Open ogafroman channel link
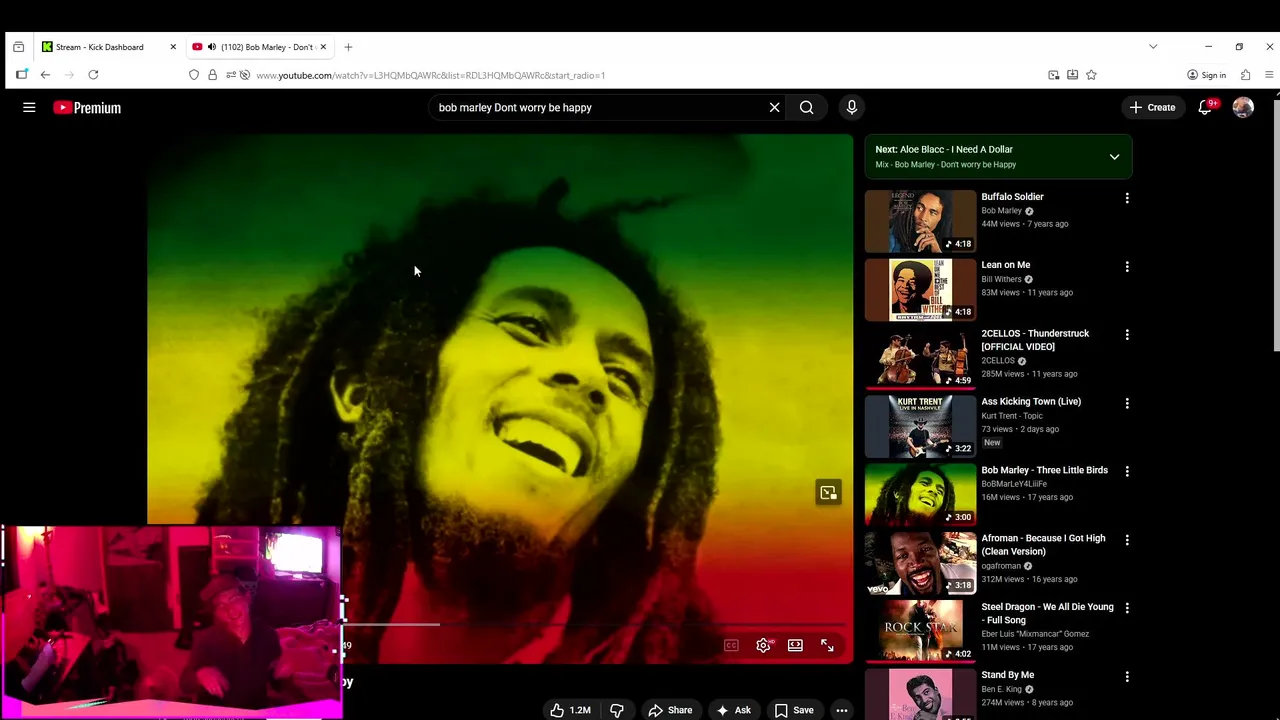The width and height of the screenshot is (1280, 720). [1001, 566]
